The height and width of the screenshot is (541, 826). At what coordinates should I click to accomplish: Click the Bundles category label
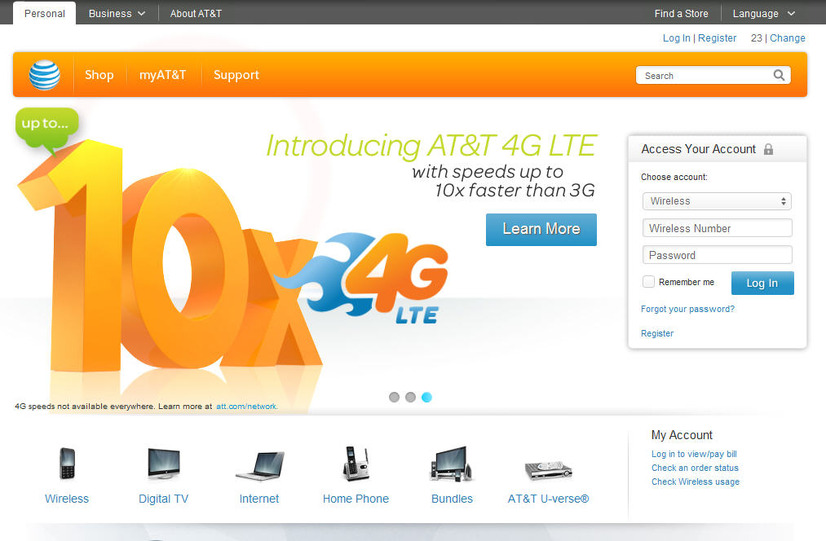452,499
